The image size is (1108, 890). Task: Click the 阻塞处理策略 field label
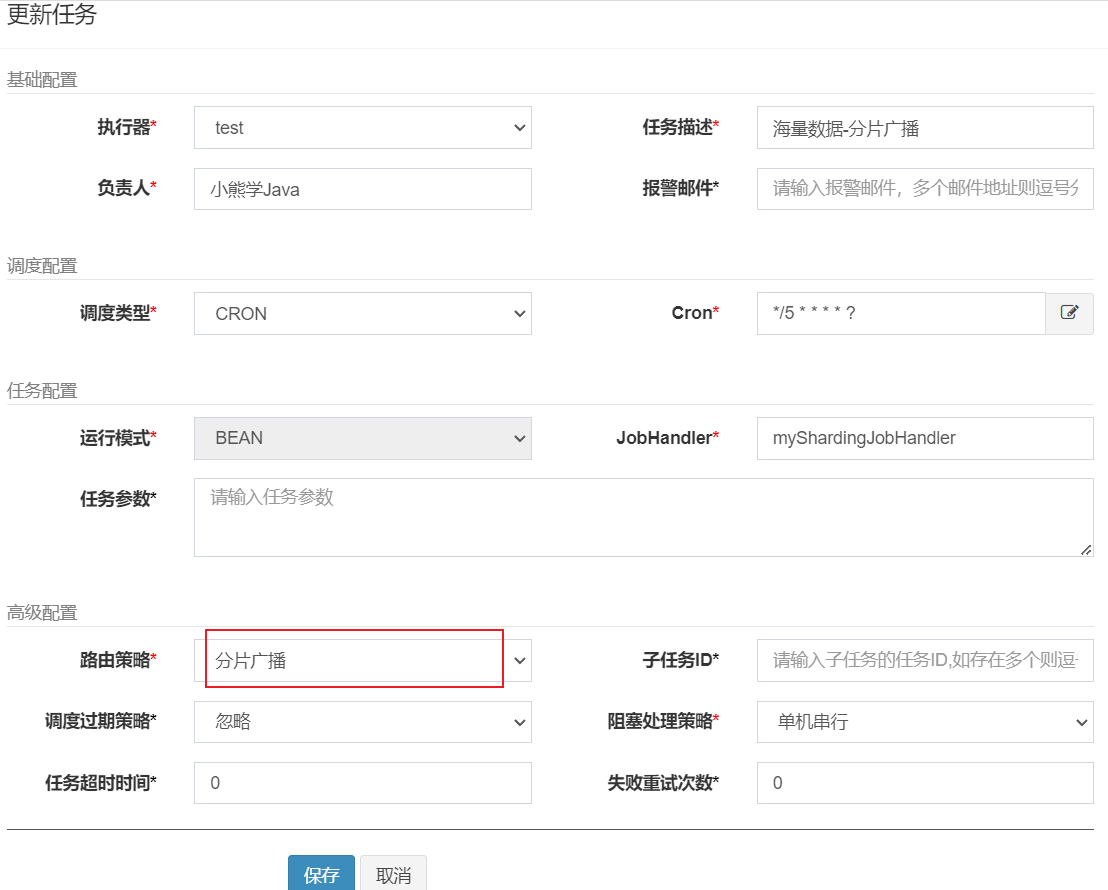[x=663, y=721]
